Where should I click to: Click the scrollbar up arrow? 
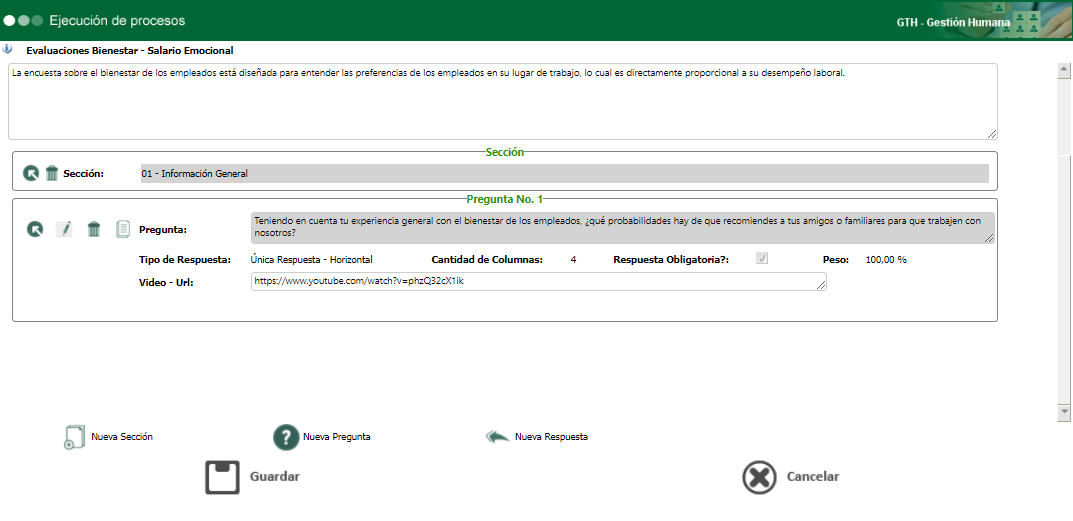point(1064,69)
